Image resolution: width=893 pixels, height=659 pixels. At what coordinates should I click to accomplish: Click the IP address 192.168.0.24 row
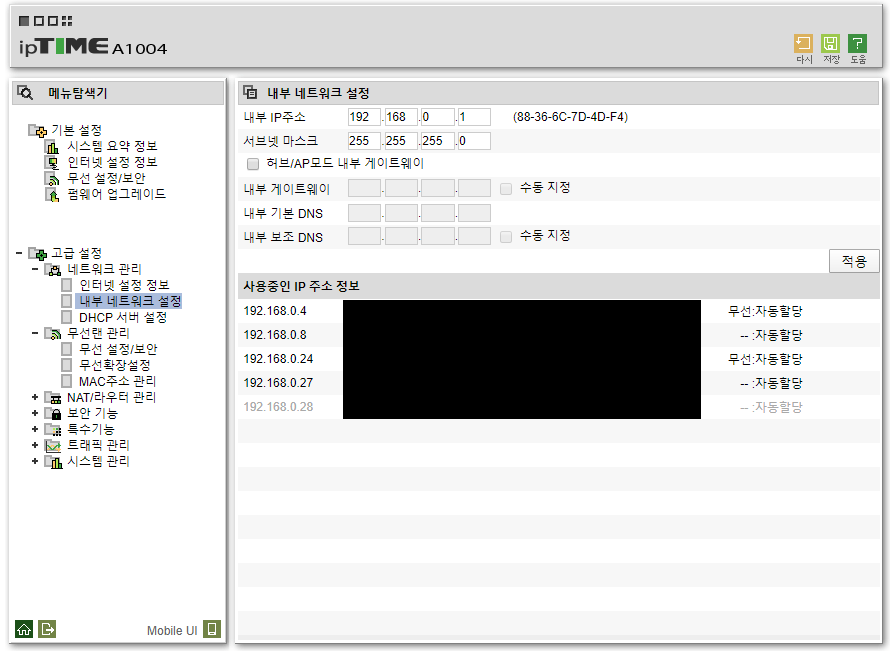(559, 359)
